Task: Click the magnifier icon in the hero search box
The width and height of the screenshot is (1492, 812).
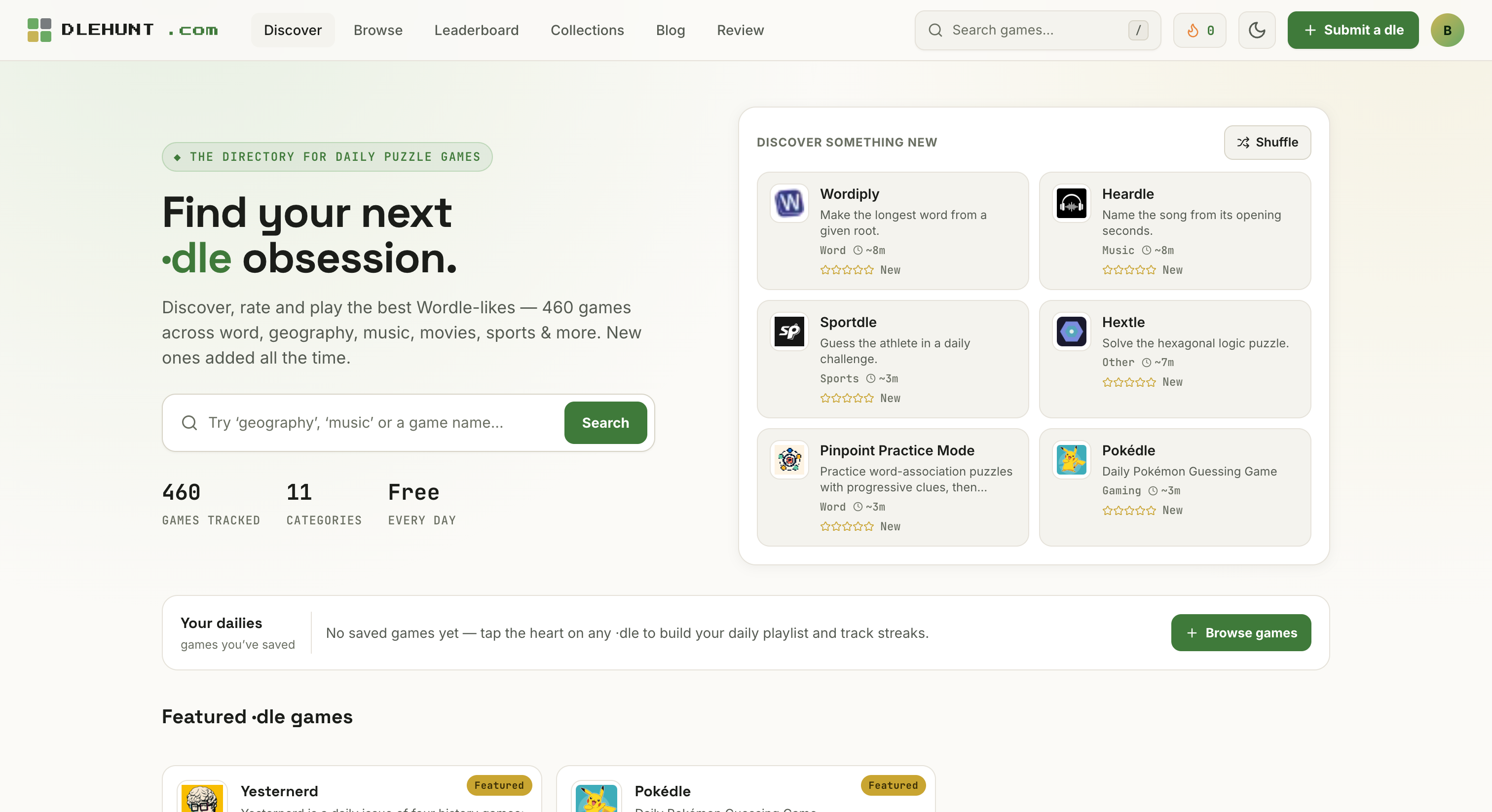Action: click(x=189, y=423)
